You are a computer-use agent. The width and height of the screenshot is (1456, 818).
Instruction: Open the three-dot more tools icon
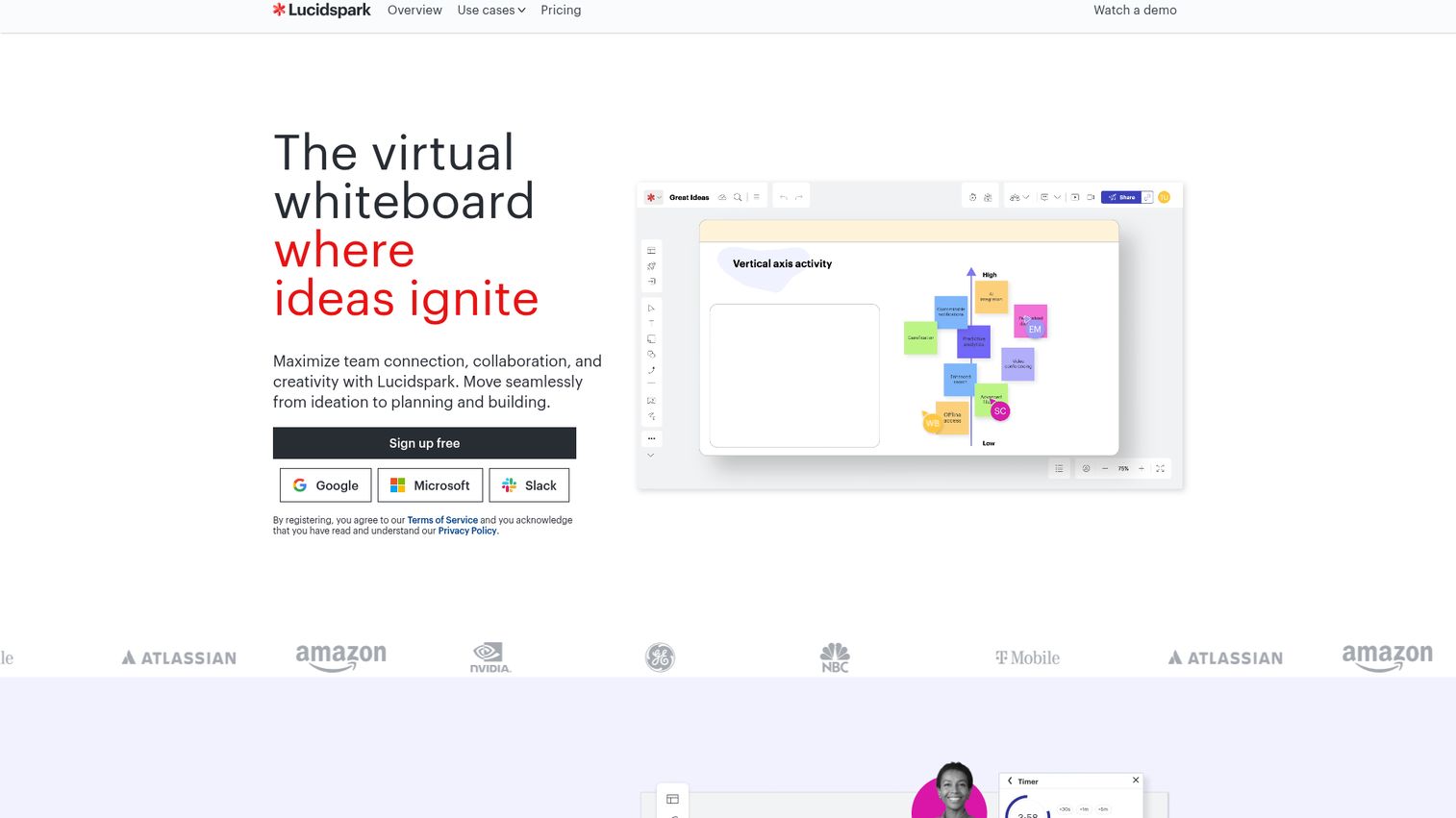click(651, 438)
